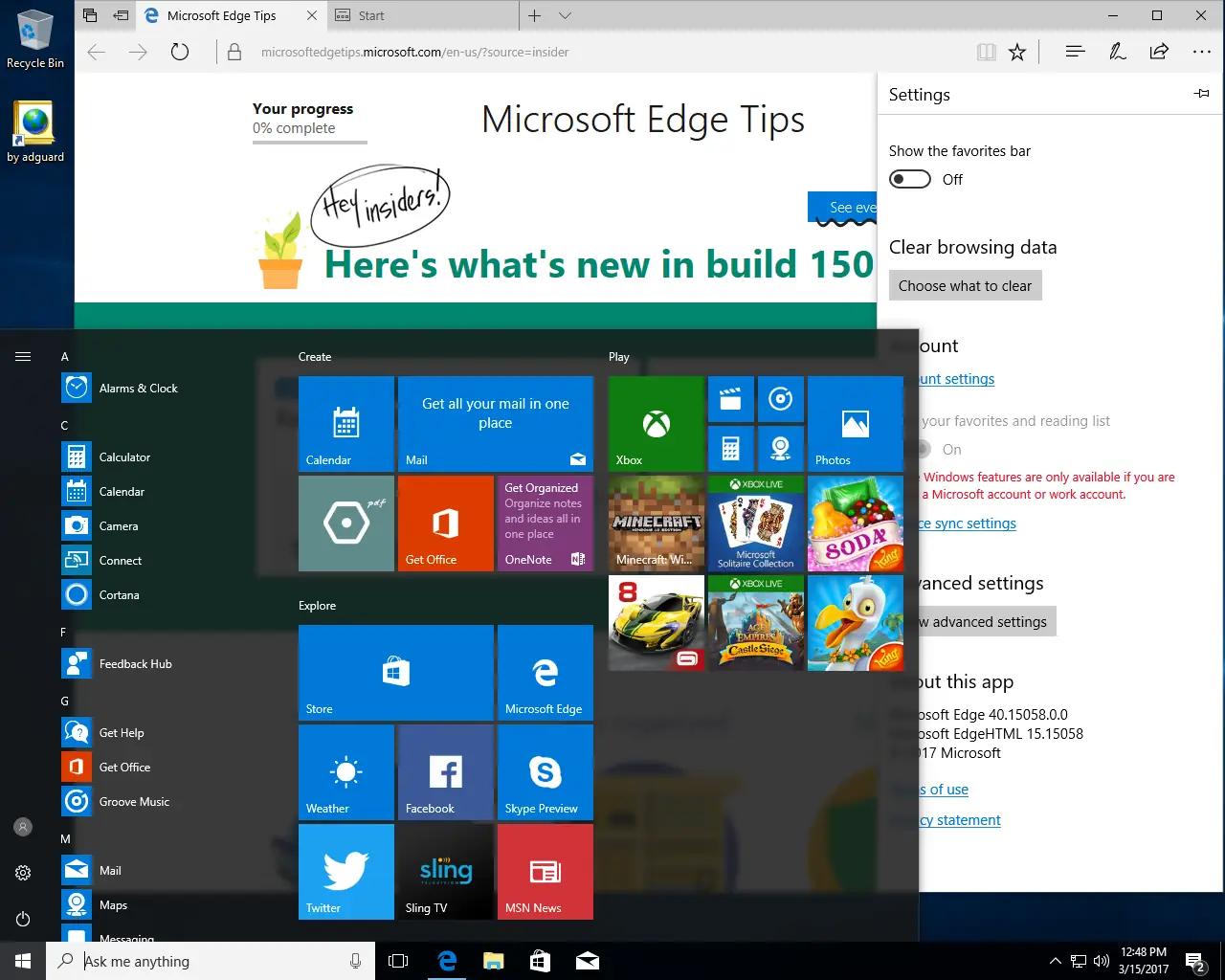Click the Share icon in Edge toolbar
Screen dimensions: 1225x980
tap(1159, 52)
